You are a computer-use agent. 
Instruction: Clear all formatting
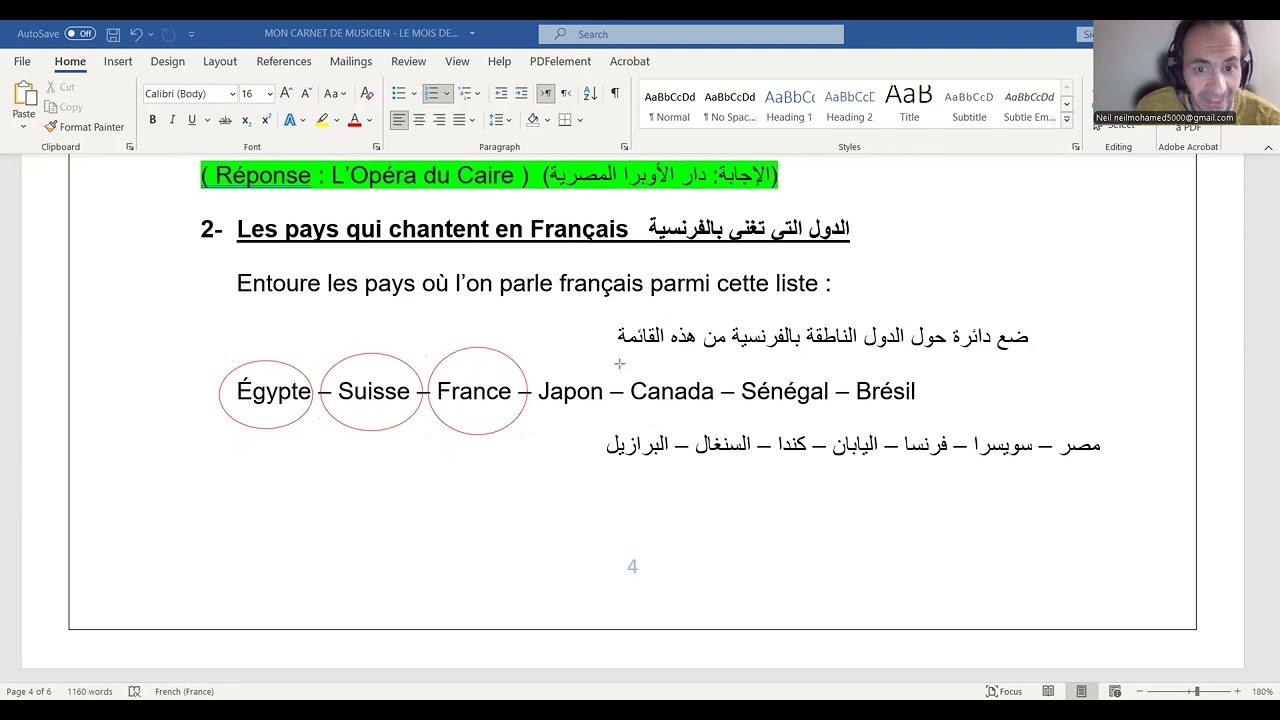pos(367,93)
